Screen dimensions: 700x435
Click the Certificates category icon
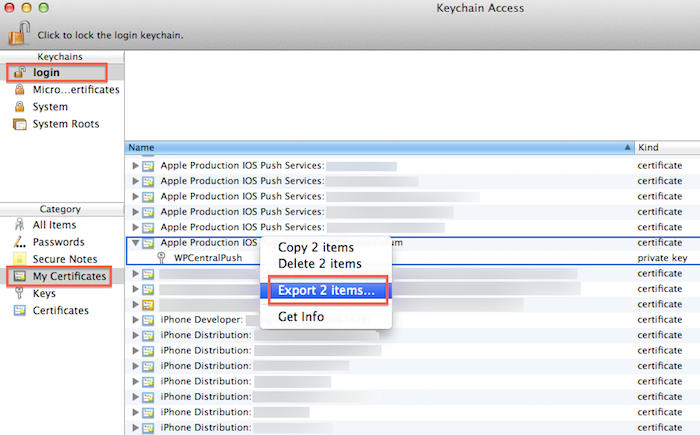(20, 310)
